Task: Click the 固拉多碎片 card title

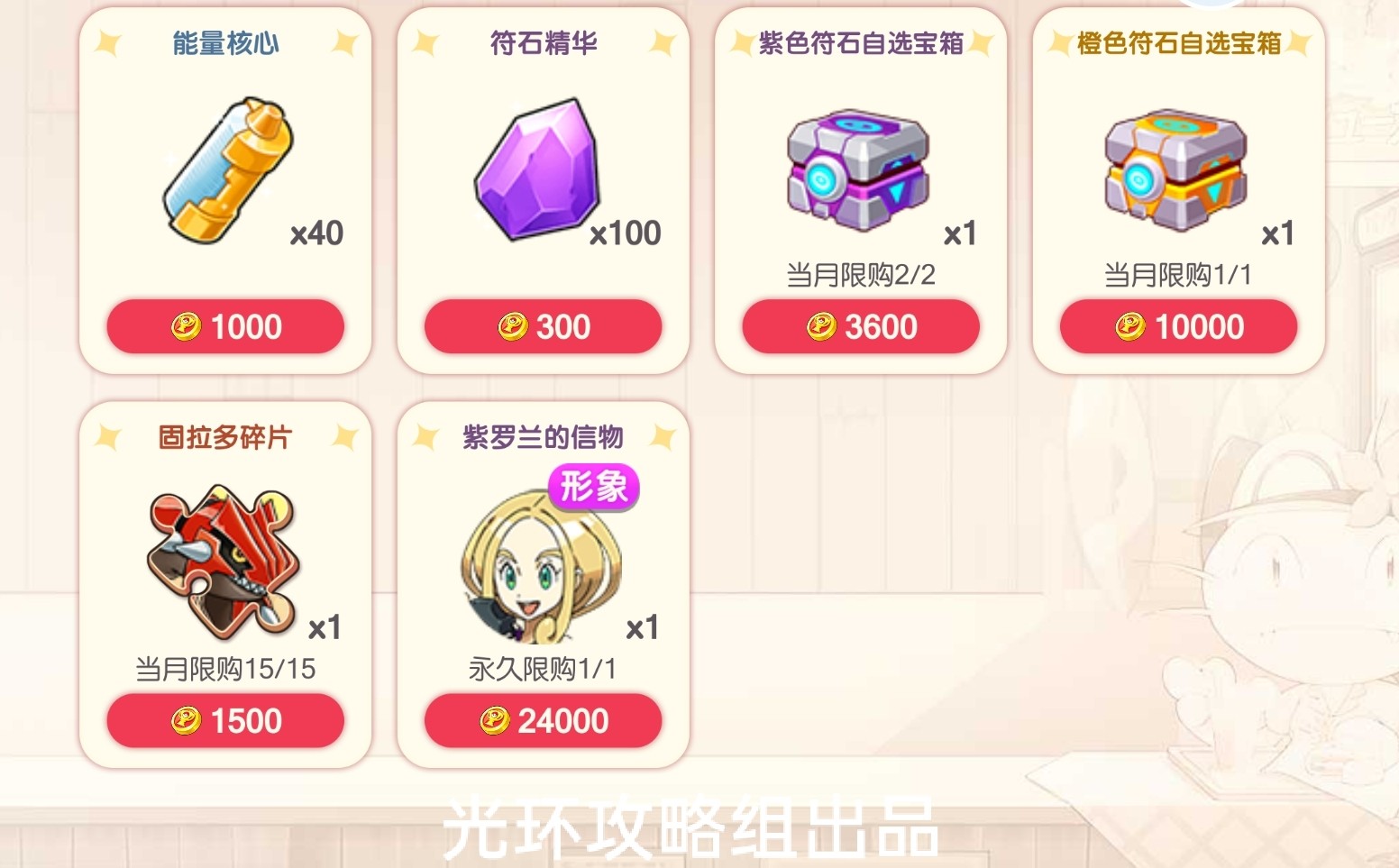Action: (225, 437)
